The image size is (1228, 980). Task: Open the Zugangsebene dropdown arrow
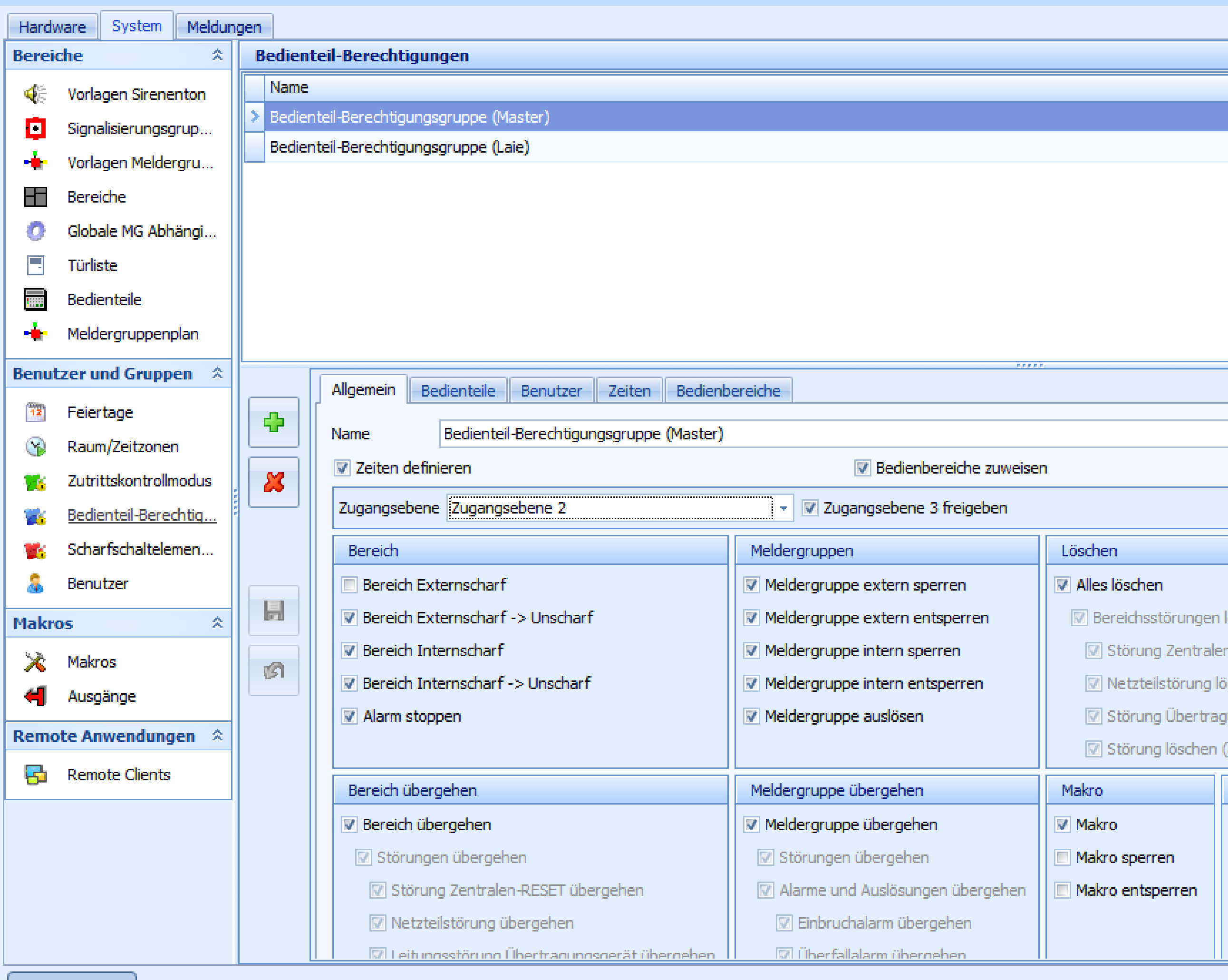[784, 508]
